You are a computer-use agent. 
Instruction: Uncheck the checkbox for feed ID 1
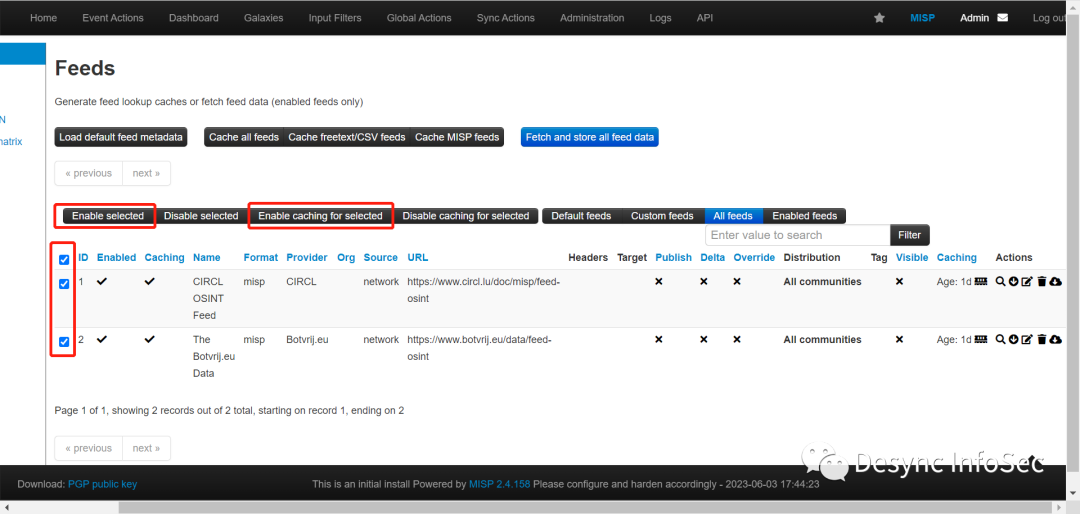click(x=64, y=284)
